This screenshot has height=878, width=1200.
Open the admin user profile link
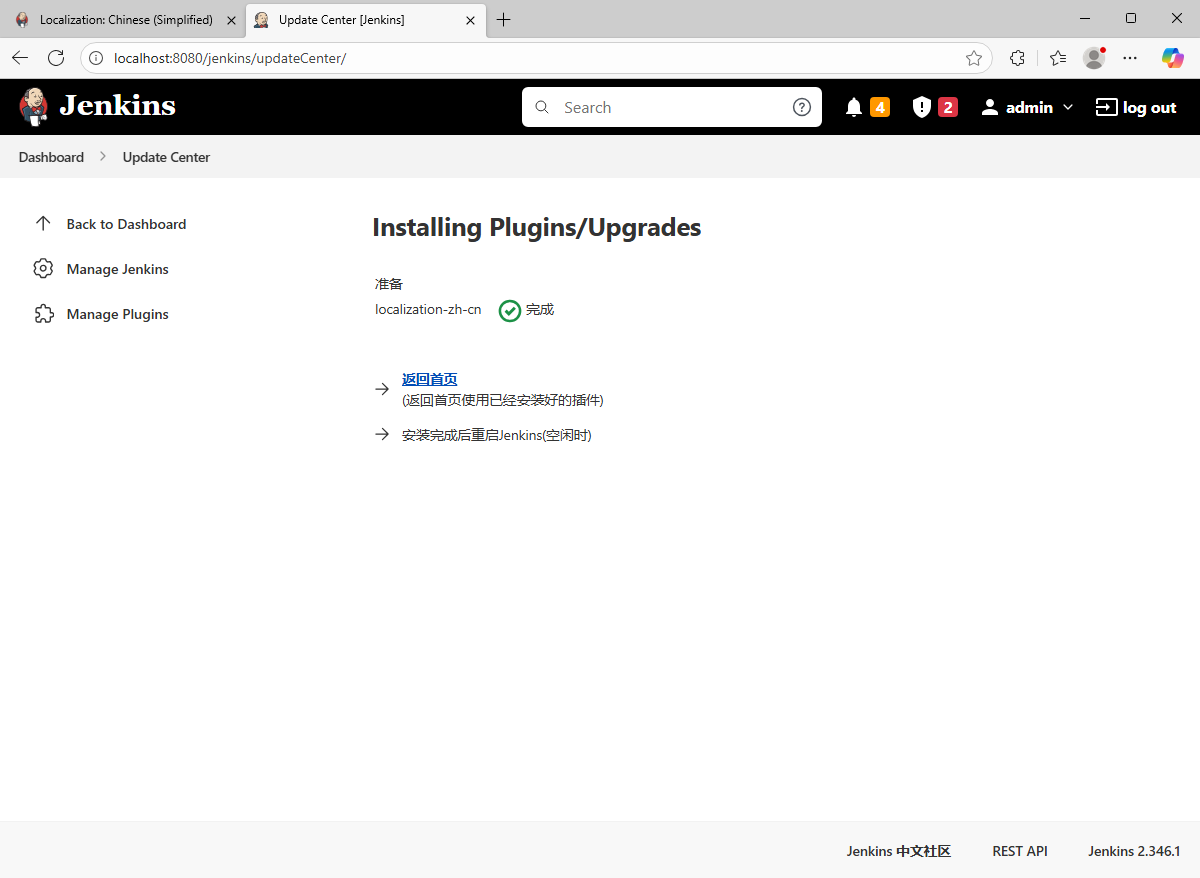click(x=1029, y=107)
